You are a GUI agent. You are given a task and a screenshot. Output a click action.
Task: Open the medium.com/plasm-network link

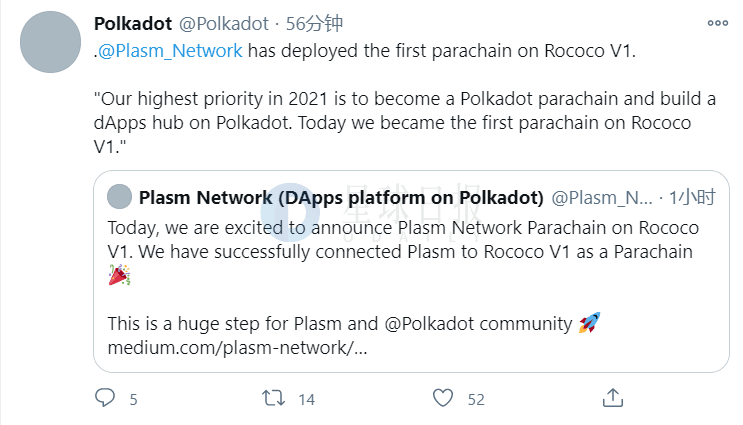(237, 348)
